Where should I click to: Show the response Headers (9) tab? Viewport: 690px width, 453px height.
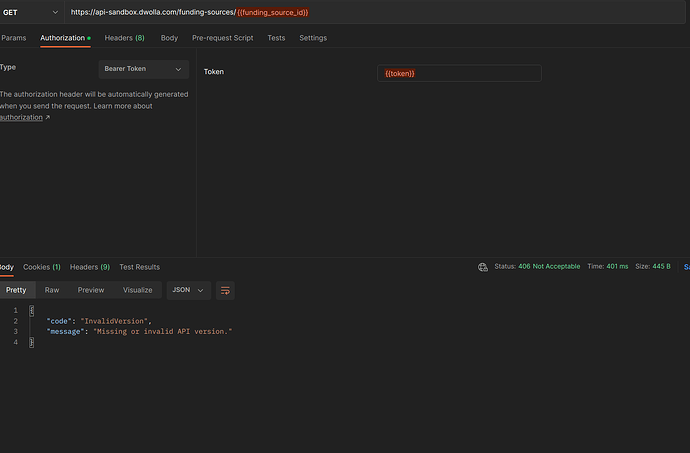(x=90, y=267)
